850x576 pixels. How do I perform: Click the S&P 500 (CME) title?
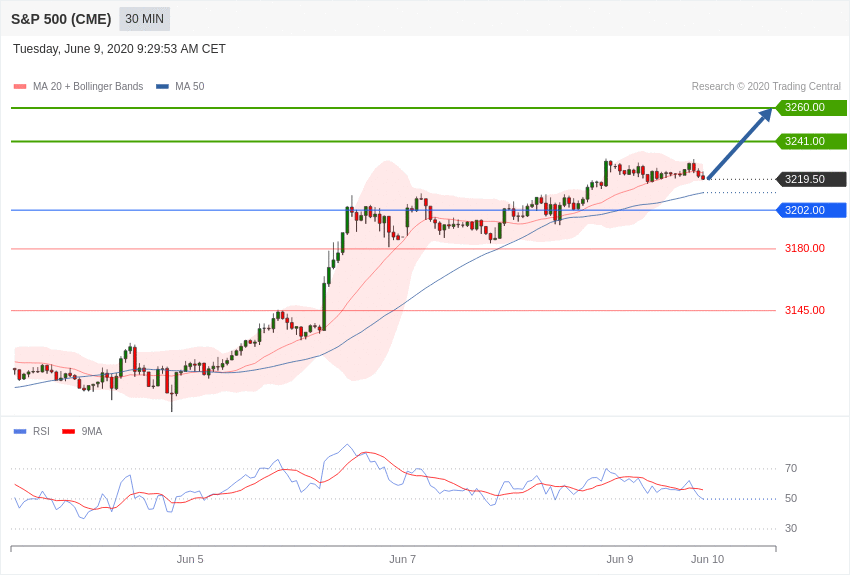[x=61, y=19]
